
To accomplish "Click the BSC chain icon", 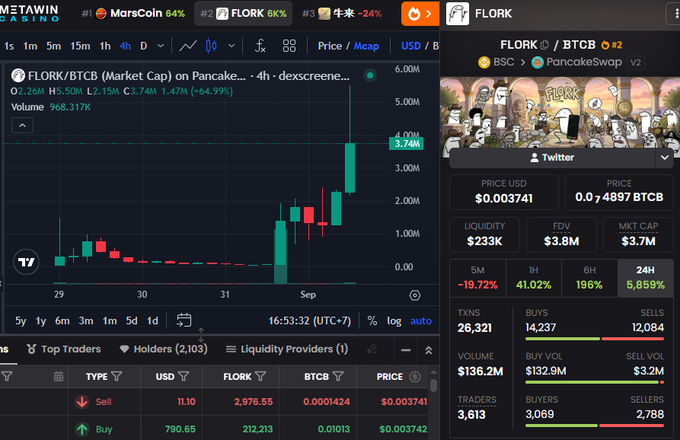I will pos(484,62).
